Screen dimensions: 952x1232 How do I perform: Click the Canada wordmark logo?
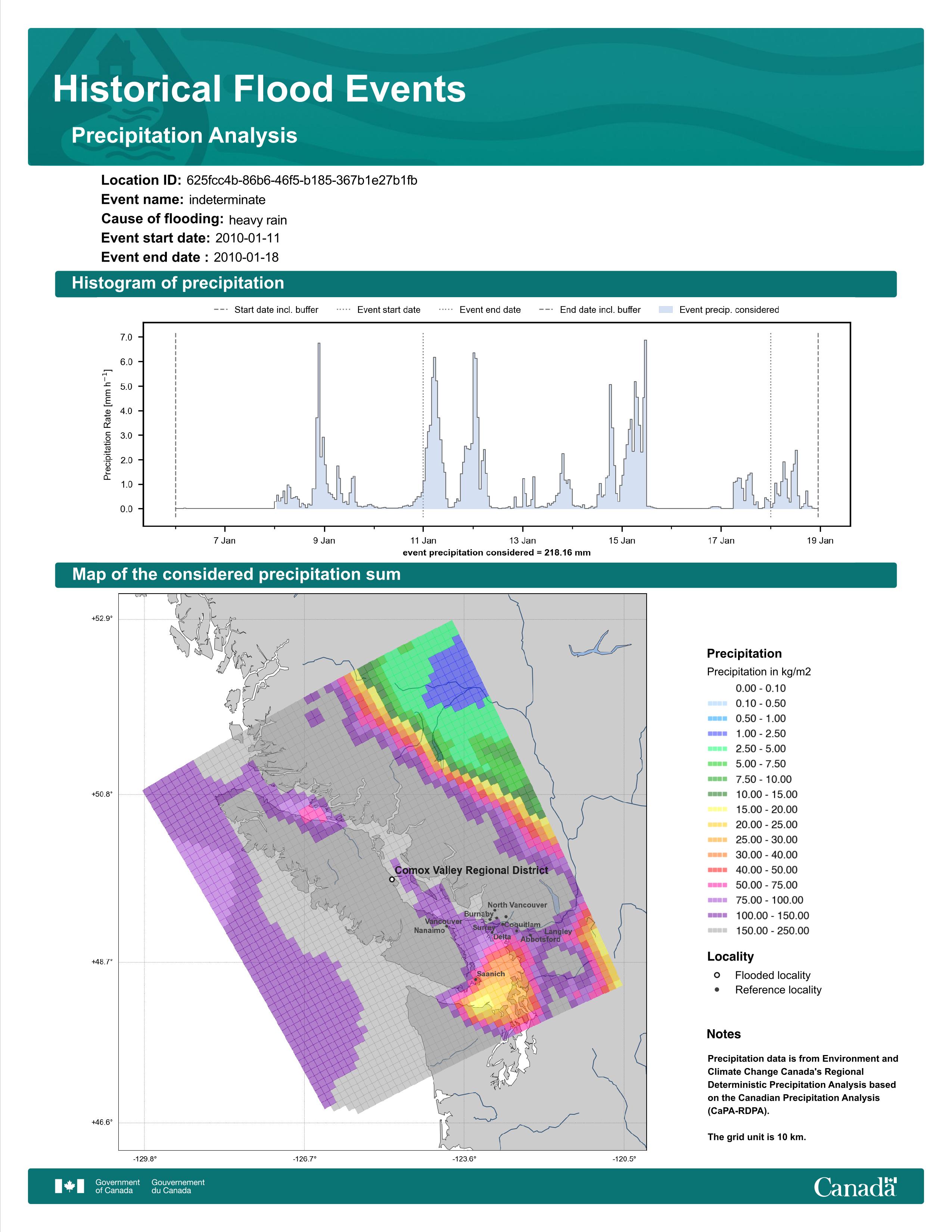coord(855,1186)
